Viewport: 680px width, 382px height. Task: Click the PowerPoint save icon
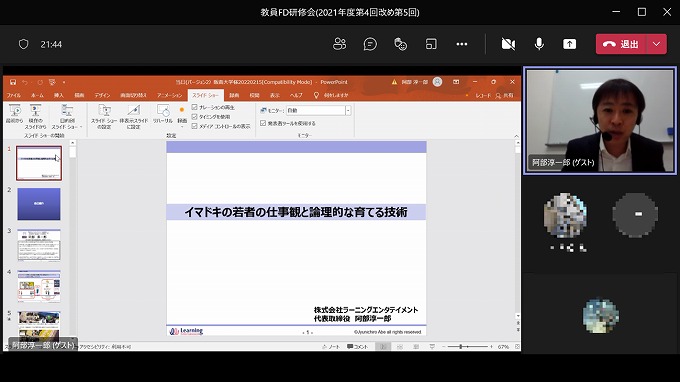pyautogui.click(x=13, y=82)
